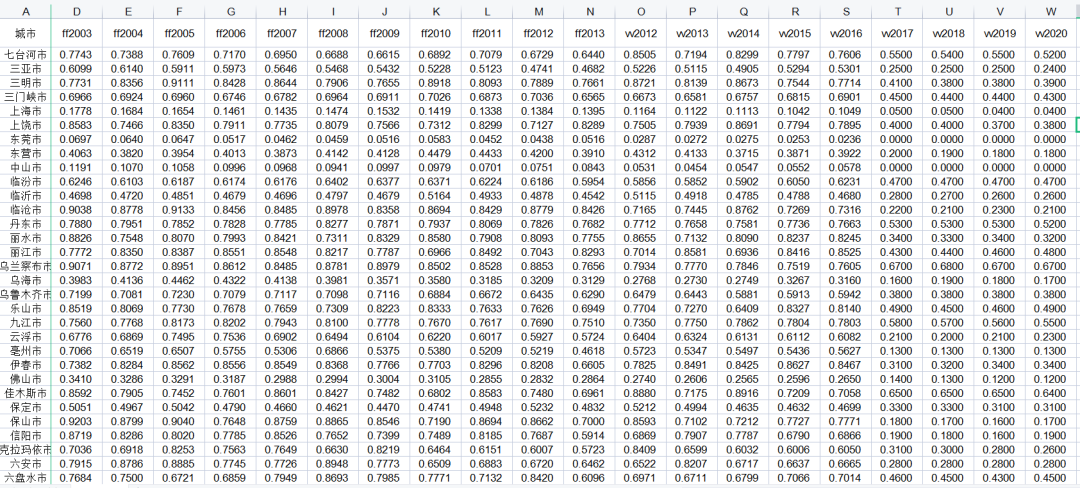
Task: Click 保定市 ff2011 value 0.4948
Action: (487, 407)
